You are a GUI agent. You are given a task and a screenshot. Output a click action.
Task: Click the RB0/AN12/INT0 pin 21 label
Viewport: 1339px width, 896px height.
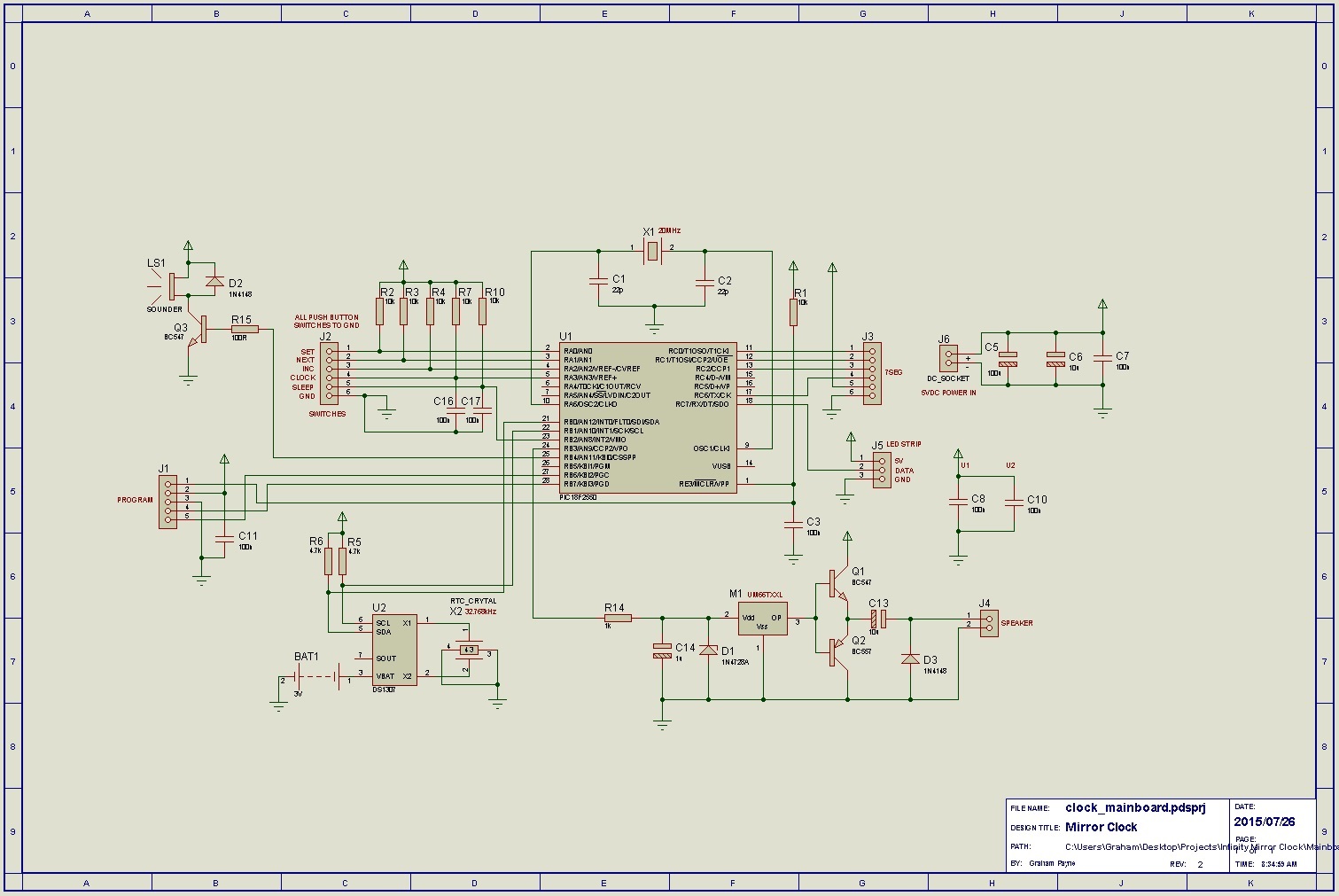pos(611,422)
